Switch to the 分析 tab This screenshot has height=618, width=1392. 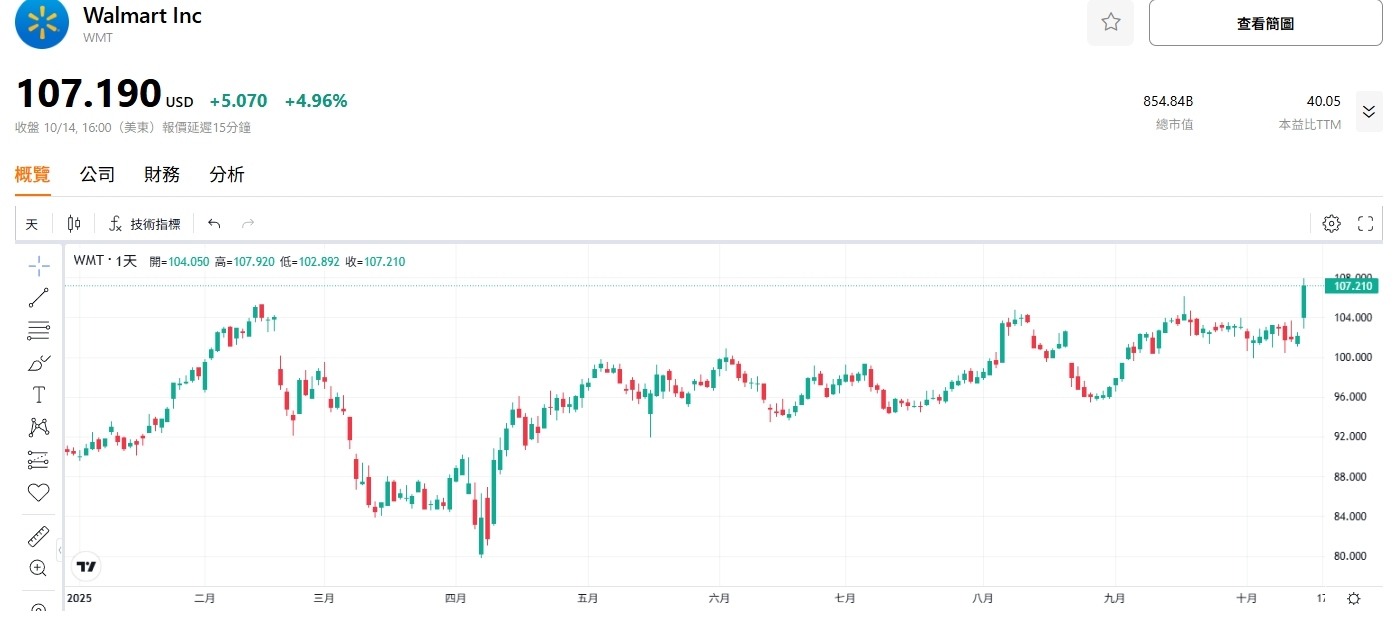tap(227, 175)
